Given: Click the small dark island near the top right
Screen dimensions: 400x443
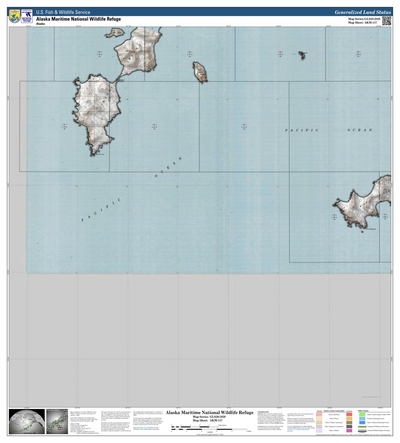Looking at the screenshot, I should (x=302, y=55).
